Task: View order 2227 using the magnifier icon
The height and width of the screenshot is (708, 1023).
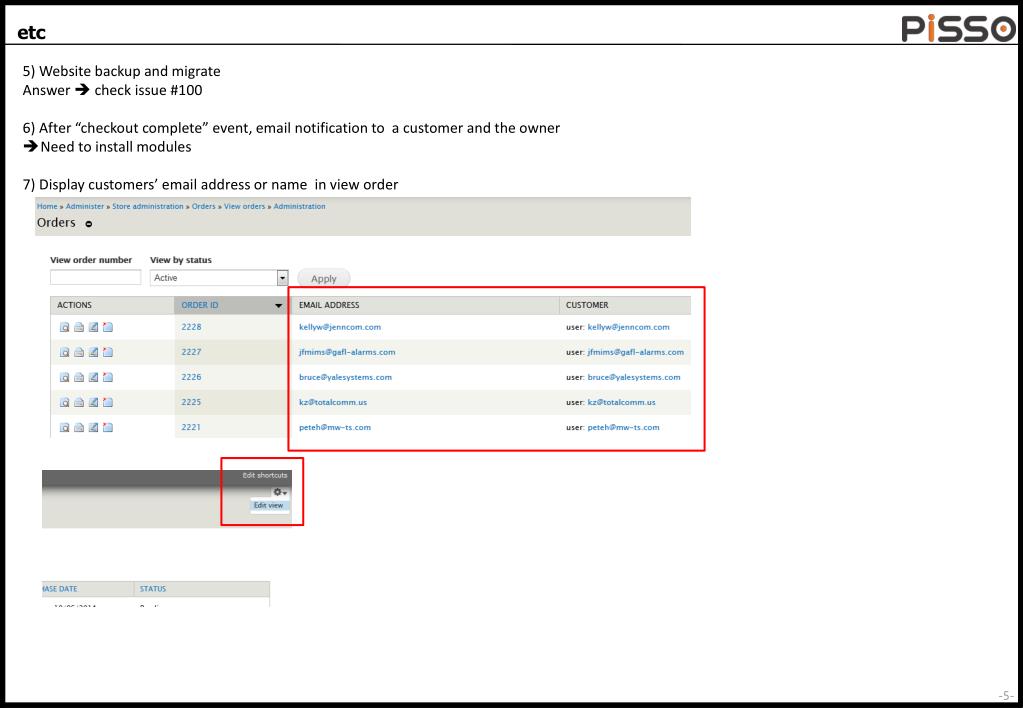Action: tap(65, 352)
